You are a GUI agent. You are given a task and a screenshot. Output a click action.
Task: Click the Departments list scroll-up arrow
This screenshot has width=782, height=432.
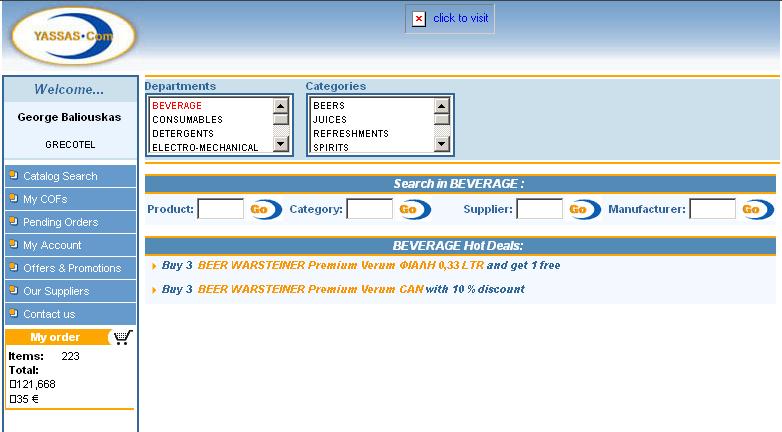pyautogui.click(x=281, y=106)
